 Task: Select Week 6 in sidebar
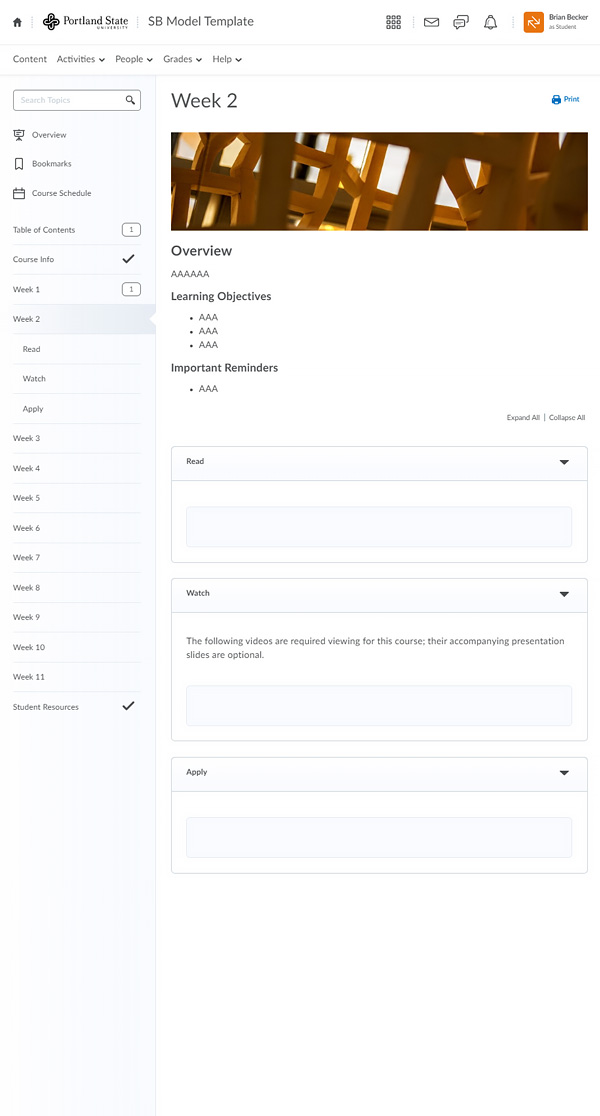click(77, 528)
